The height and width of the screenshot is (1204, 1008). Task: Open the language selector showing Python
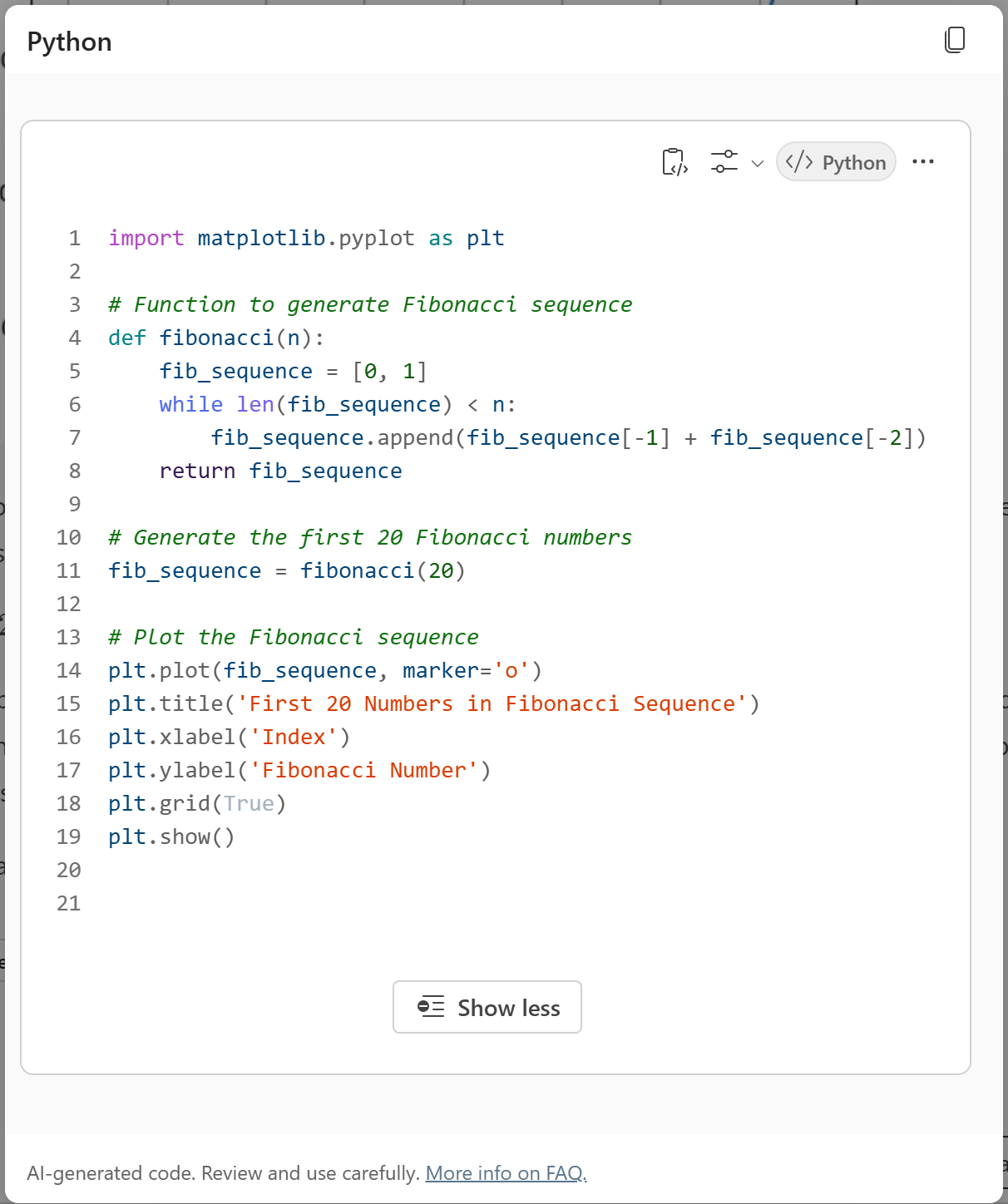pyautogui.click(x=835, y=161)
